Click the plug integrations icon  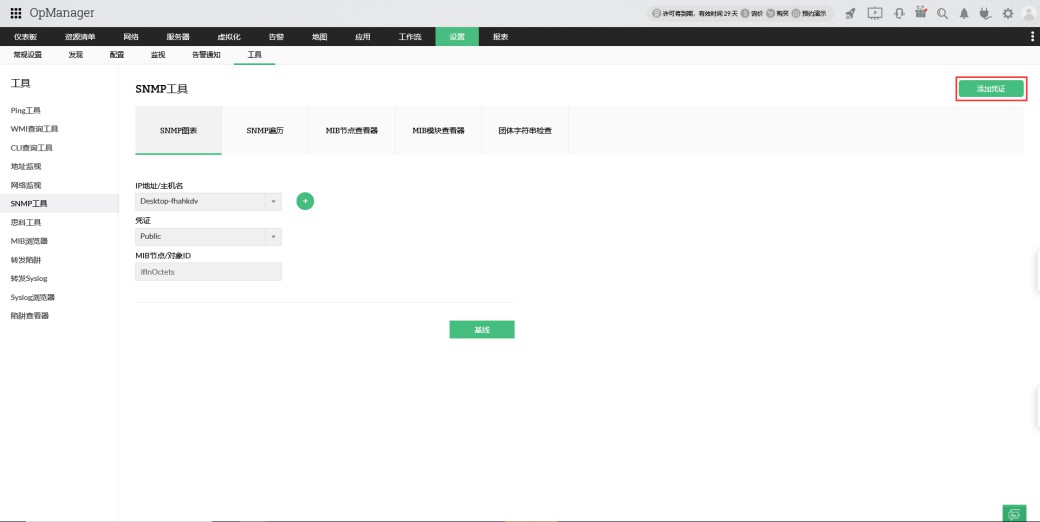point(985,13)
